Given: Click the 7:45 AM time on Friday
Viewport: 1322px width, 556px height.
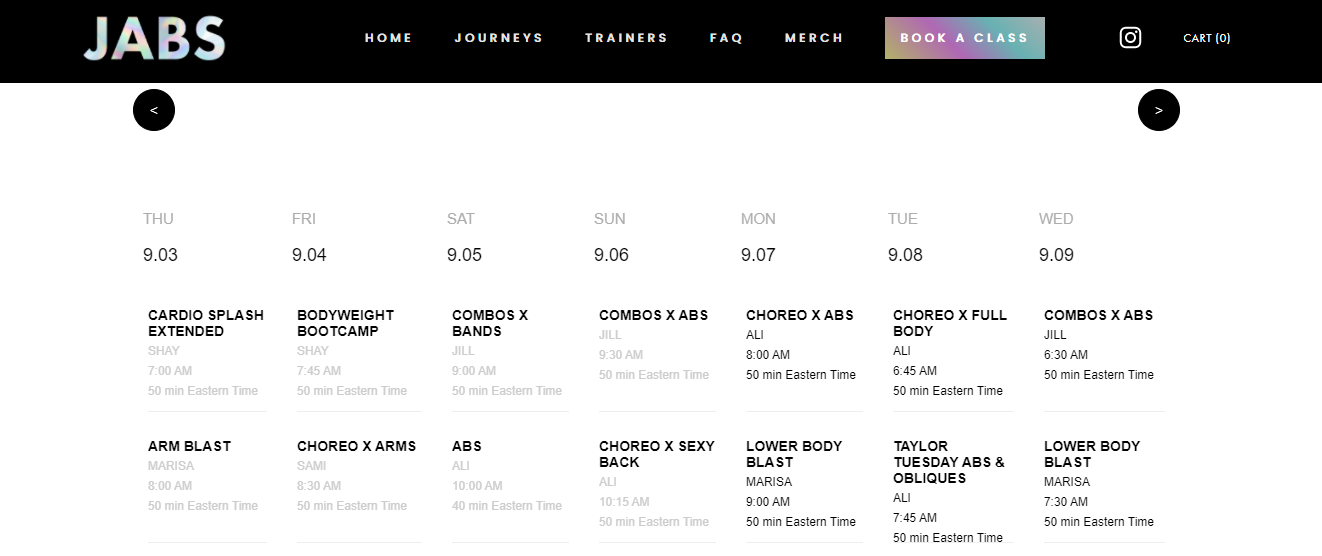Looking at the screenshot, I should tap(319, 371).
